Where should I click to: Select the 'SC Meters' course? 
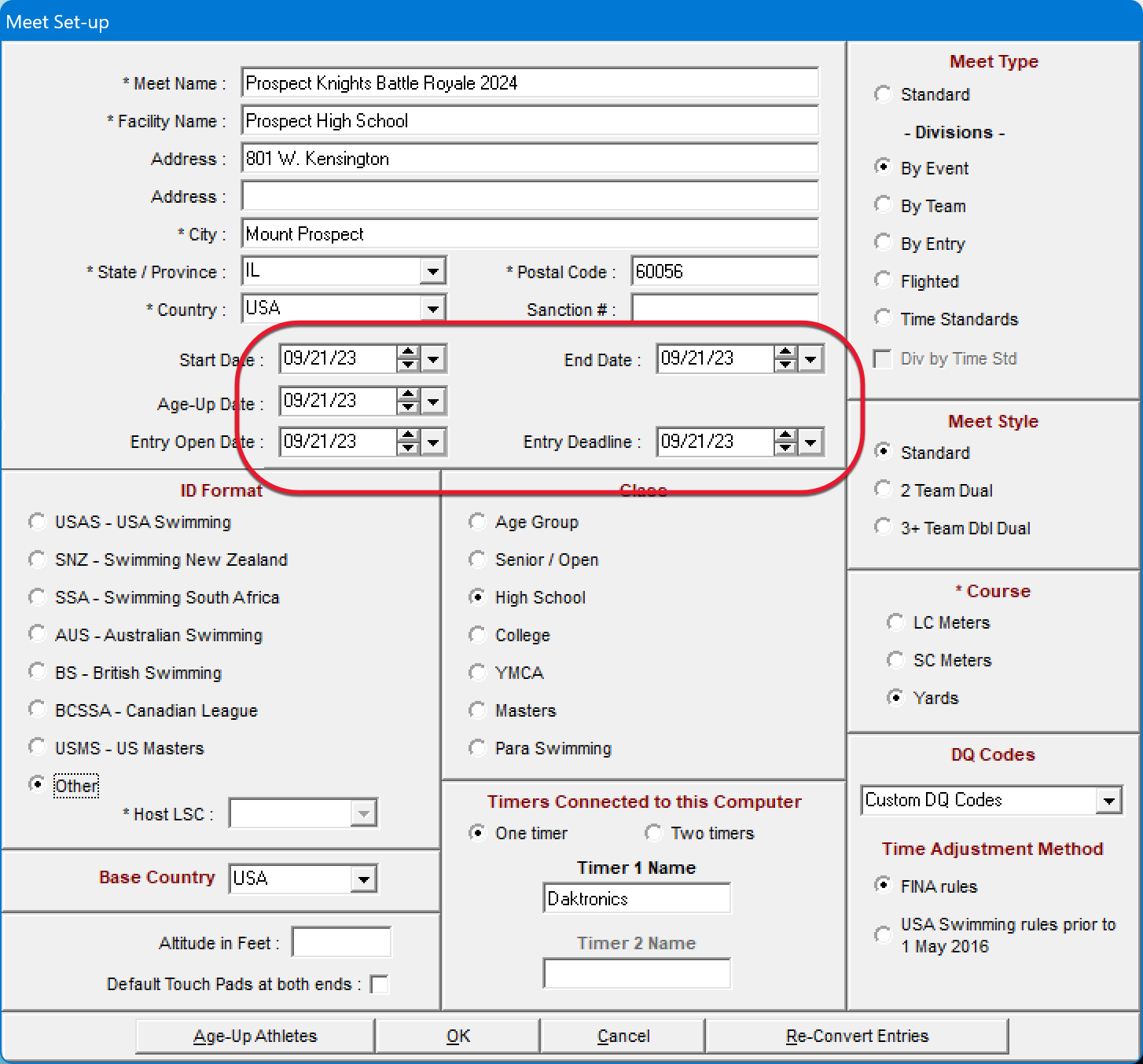tap(895, 659)
